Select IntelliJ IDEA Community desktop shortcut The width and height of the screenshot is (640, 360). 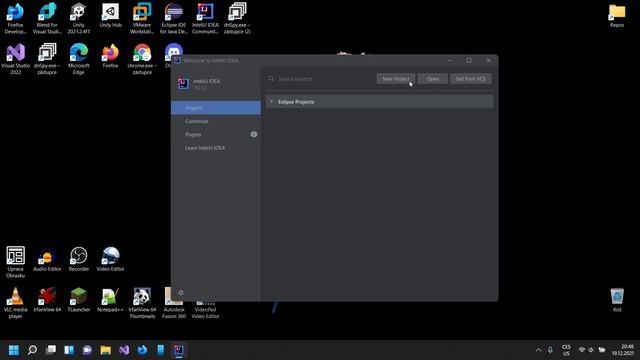205,18
